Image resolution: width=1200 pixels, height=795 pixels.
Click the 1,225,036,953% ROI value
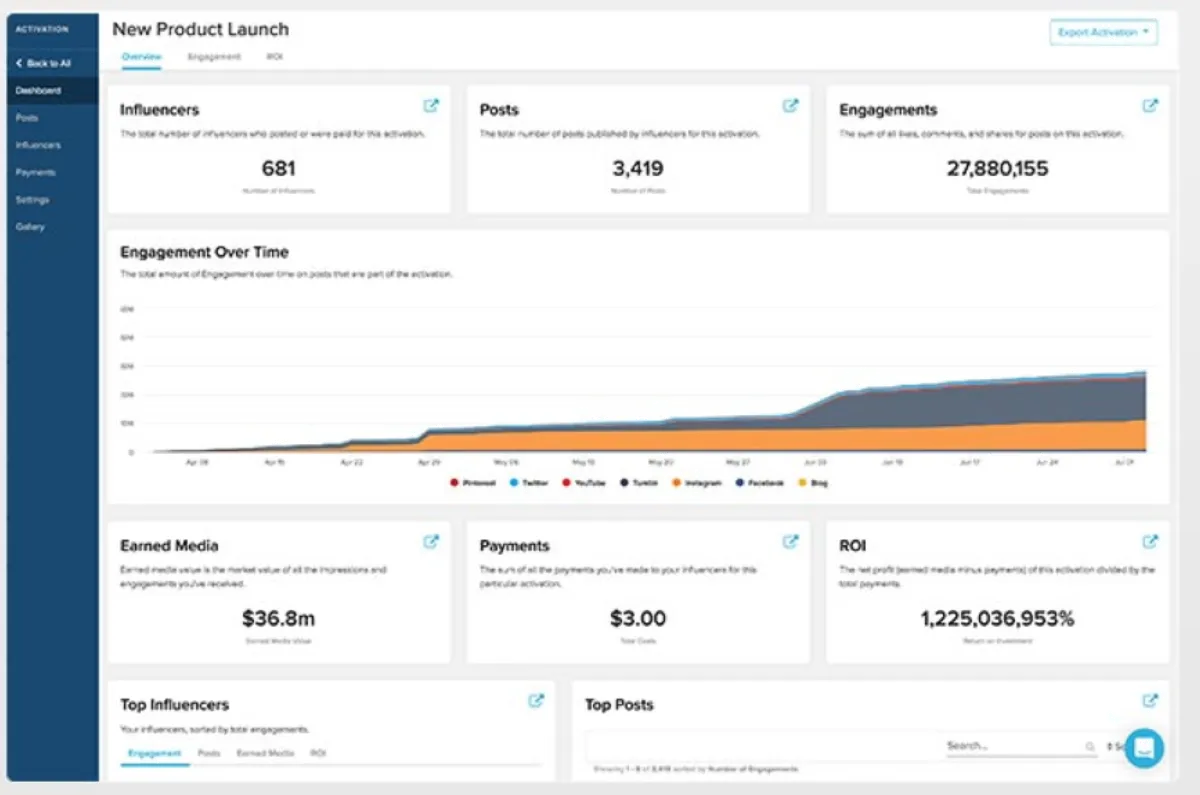[997, 619]
